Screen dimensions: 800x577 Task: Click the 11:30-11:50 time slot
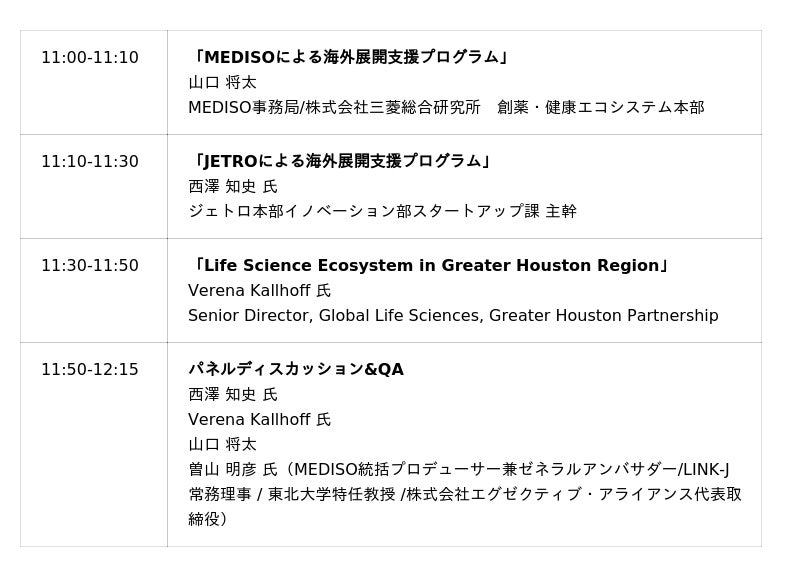click(x=90, y=266)
